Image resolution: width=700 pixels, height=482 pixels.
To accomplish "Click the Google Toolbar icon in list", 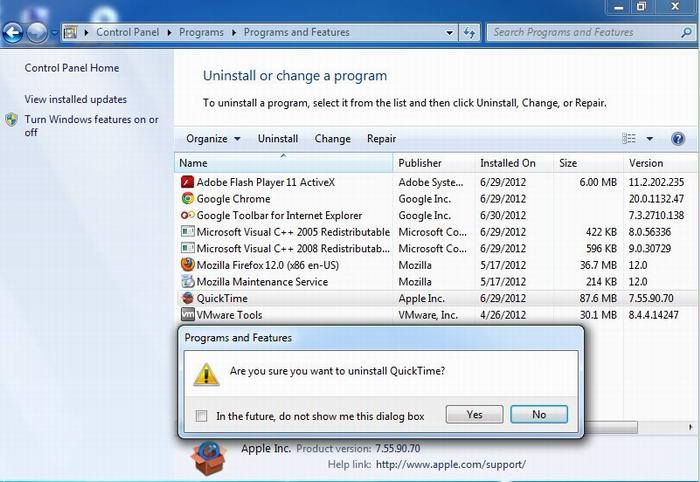I will pyautogui.click(x=188, y=215).
